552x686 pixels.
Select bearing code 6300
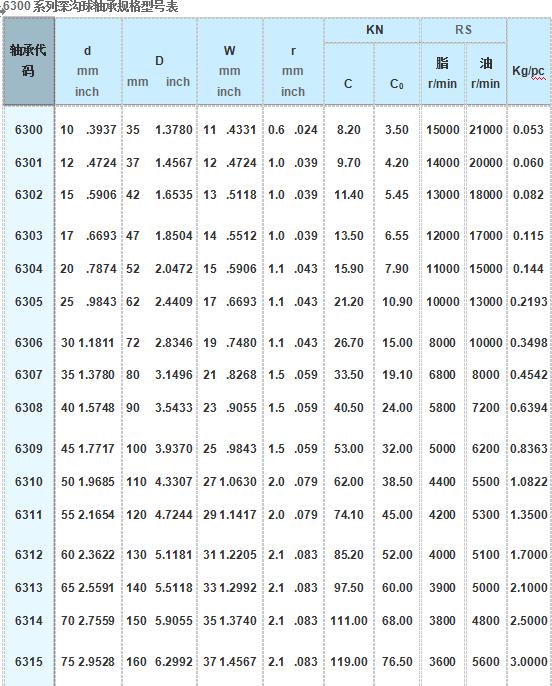point(28,130)
